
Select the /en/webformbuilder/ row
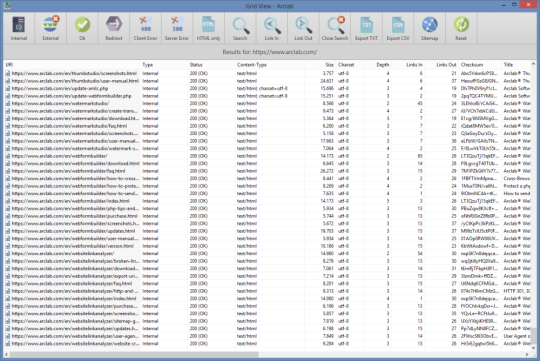pyautogui.click(x=267, y=156)
